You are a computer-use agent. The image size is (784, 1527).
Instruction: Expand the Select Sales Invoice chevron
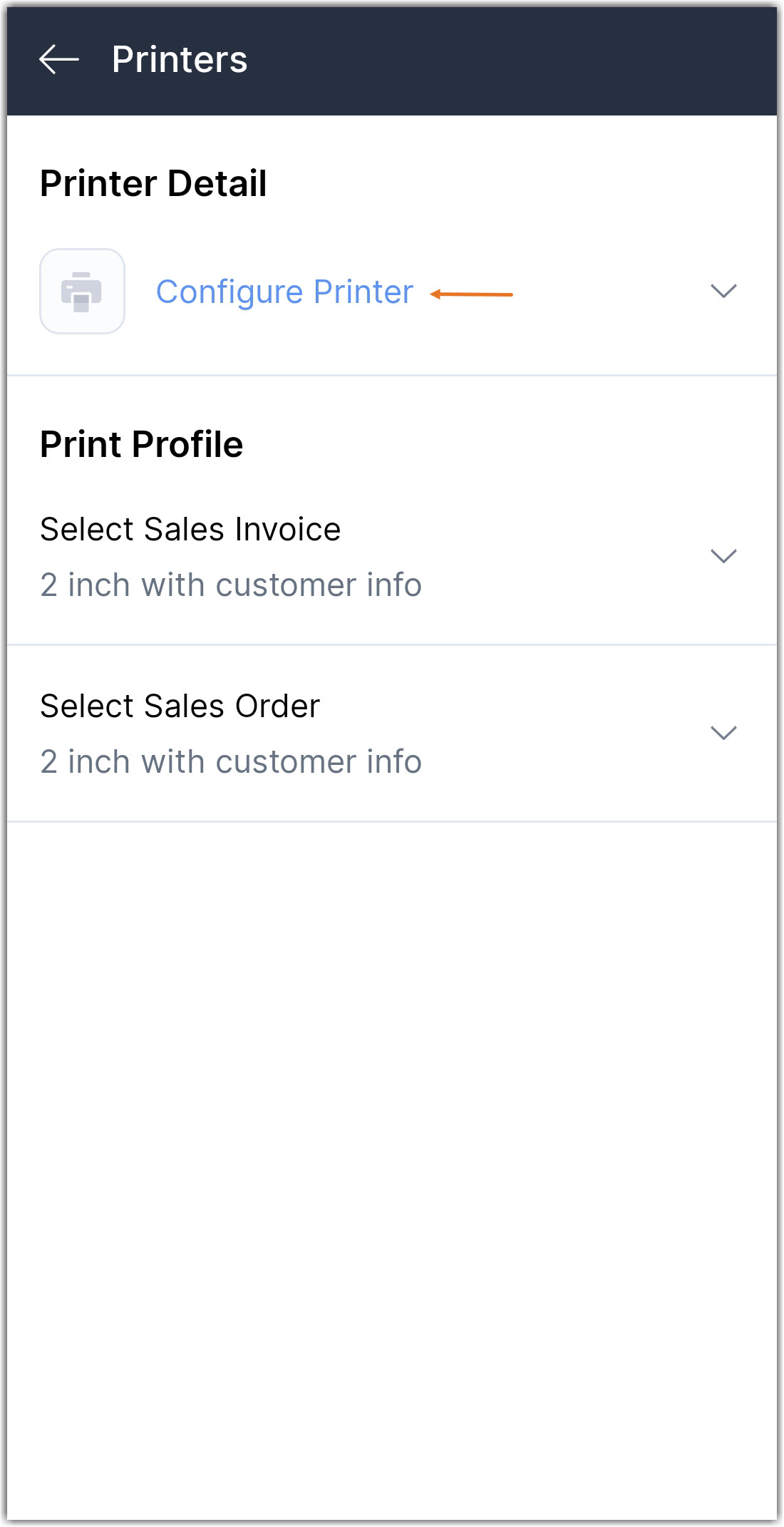(723, 556)
